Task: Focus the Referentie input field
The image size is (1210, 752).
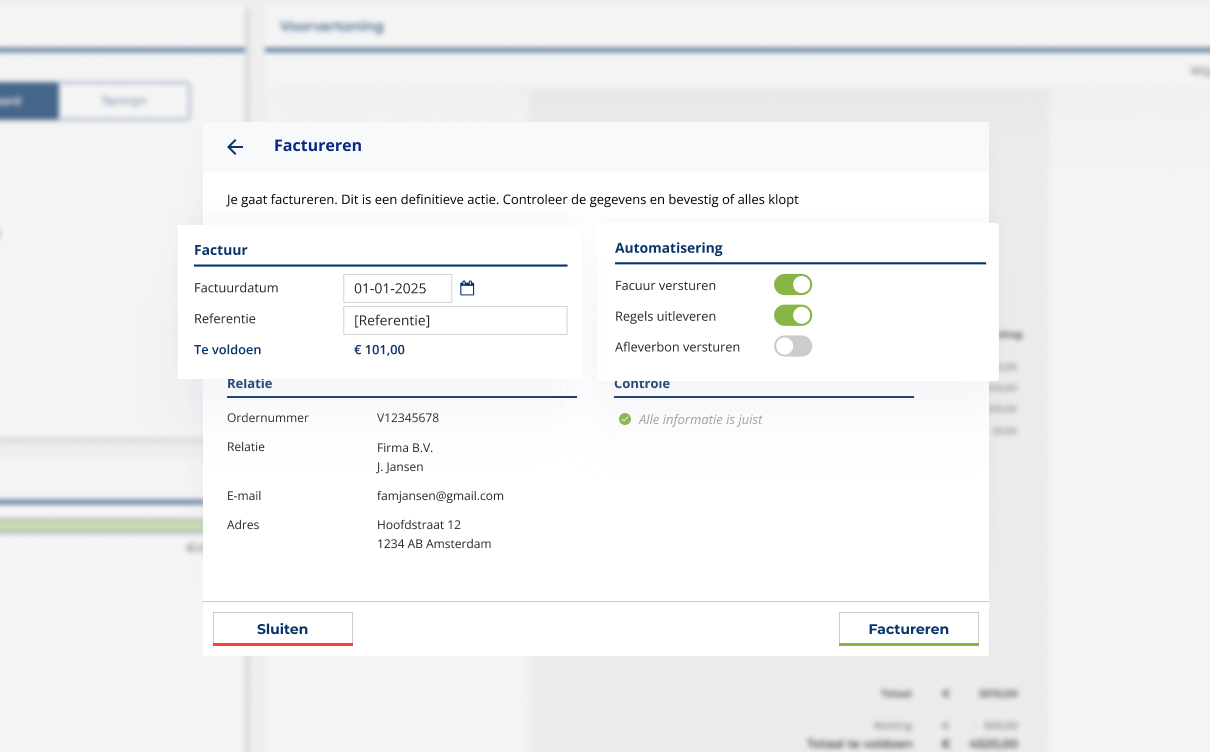Action: coord(455,320)
